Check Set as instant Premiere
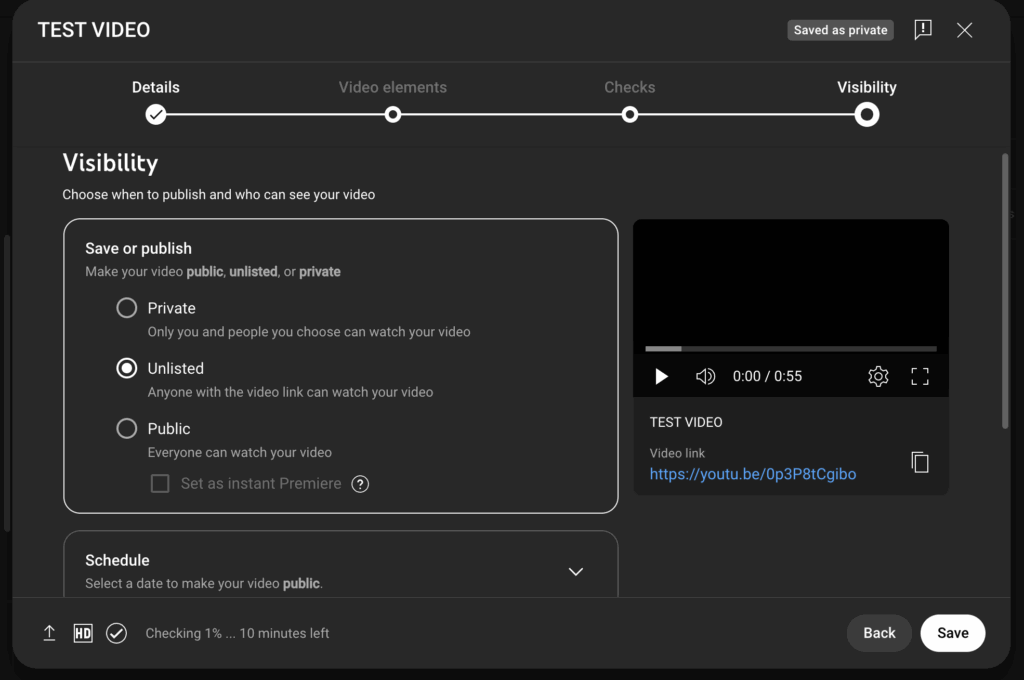 point(160,483)
